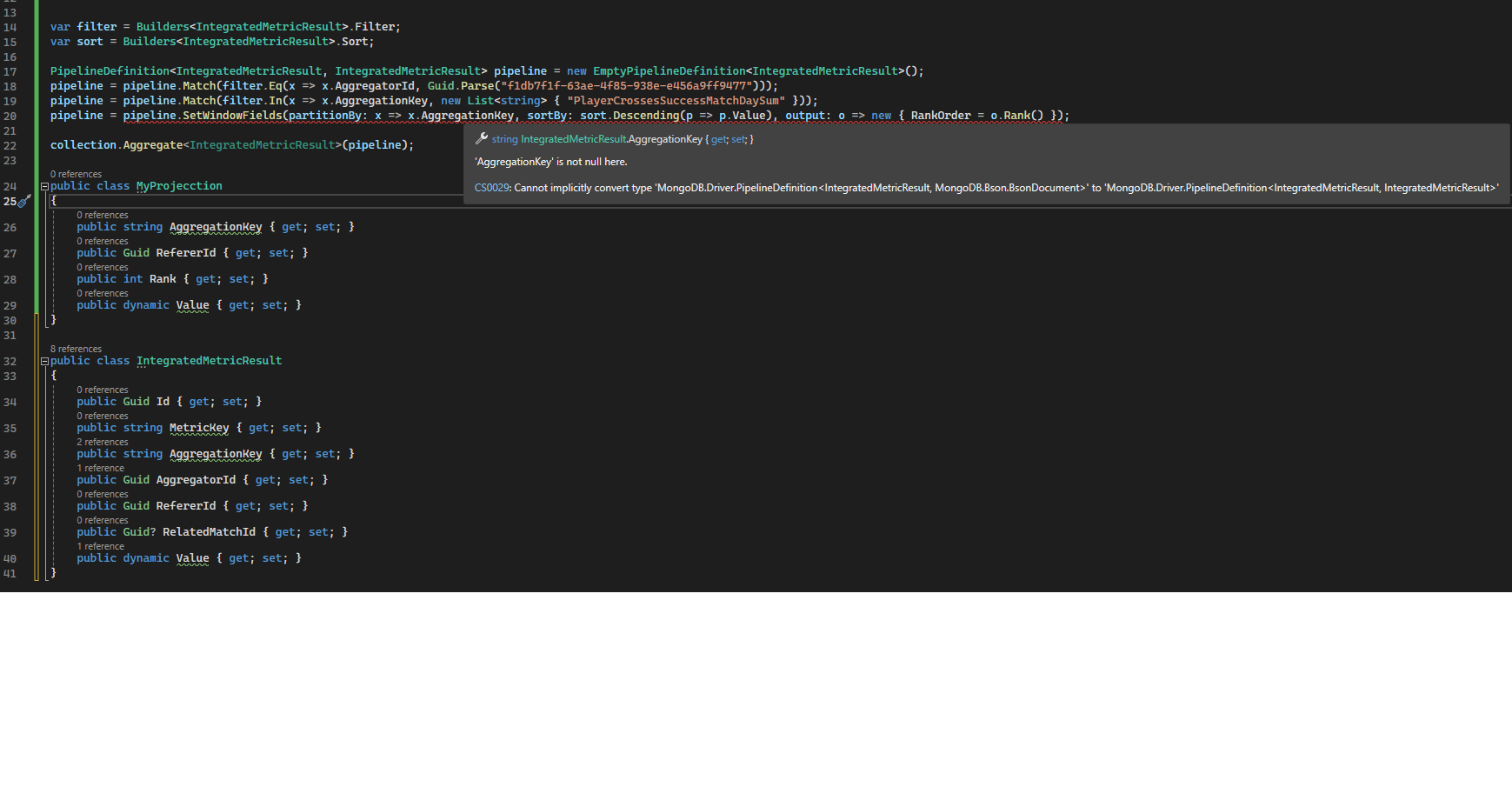This screenshot has width=1512, height=807.
Task: Click the underlined MetricKey property name
Action: (199, 428)
